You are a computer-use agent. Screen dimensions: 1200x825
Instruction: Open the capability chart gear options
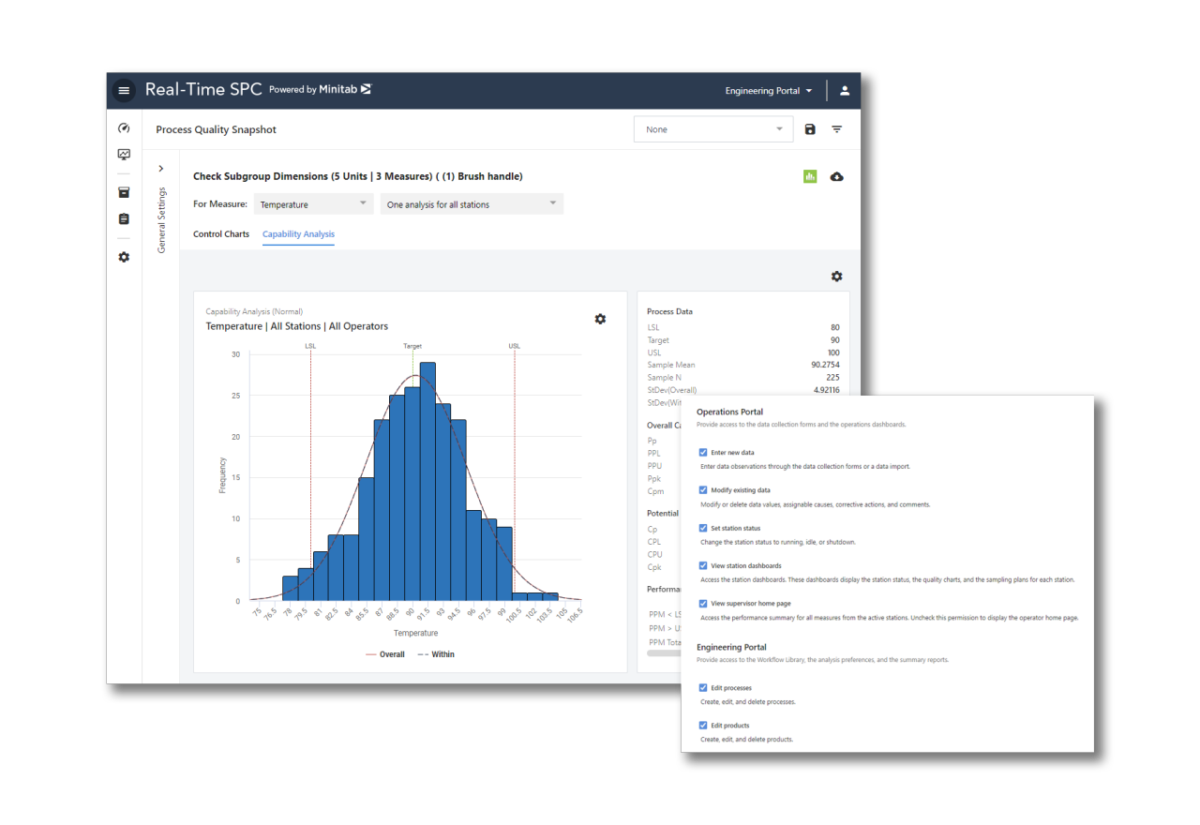point(600,318)
